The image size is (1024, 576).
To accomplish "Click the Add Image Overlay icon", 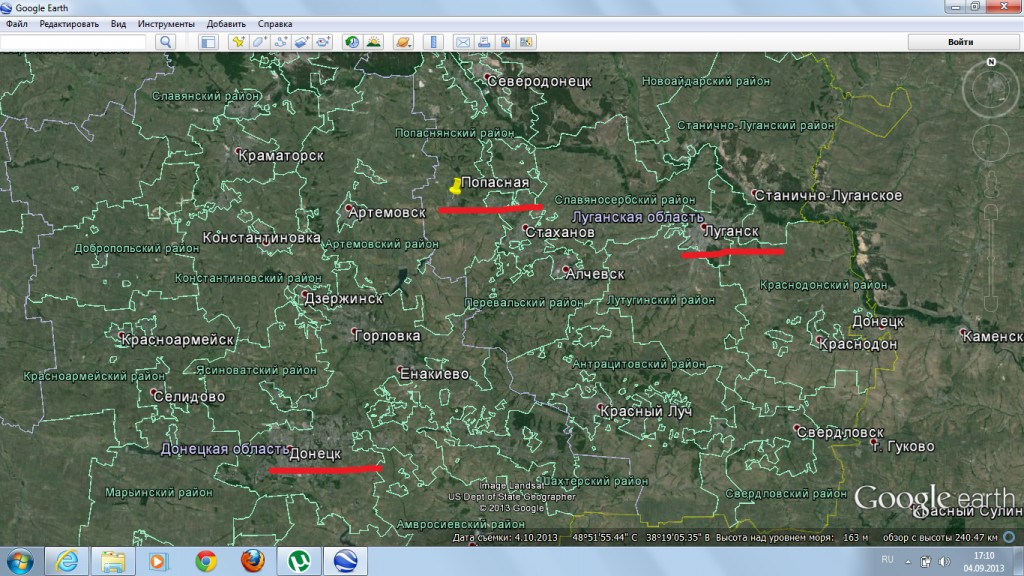I will pos(301,42).
